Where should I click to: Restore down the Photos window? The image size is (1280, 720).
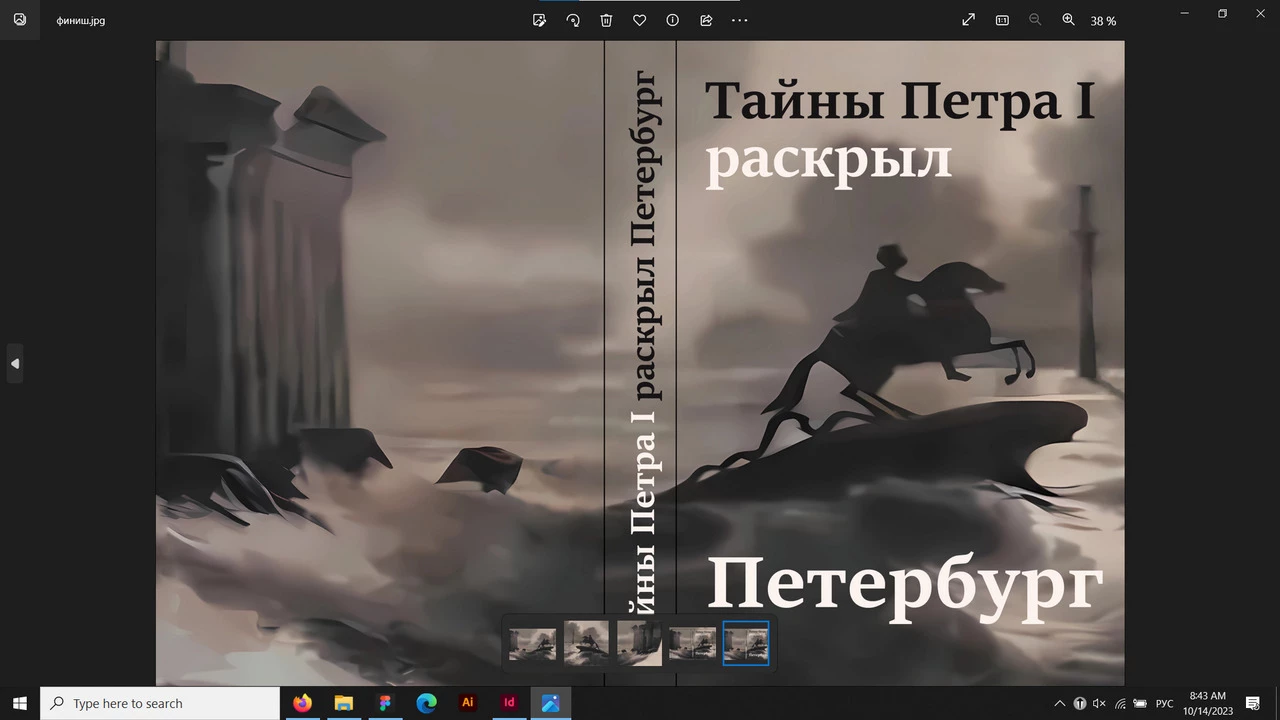pos(1222,13)
